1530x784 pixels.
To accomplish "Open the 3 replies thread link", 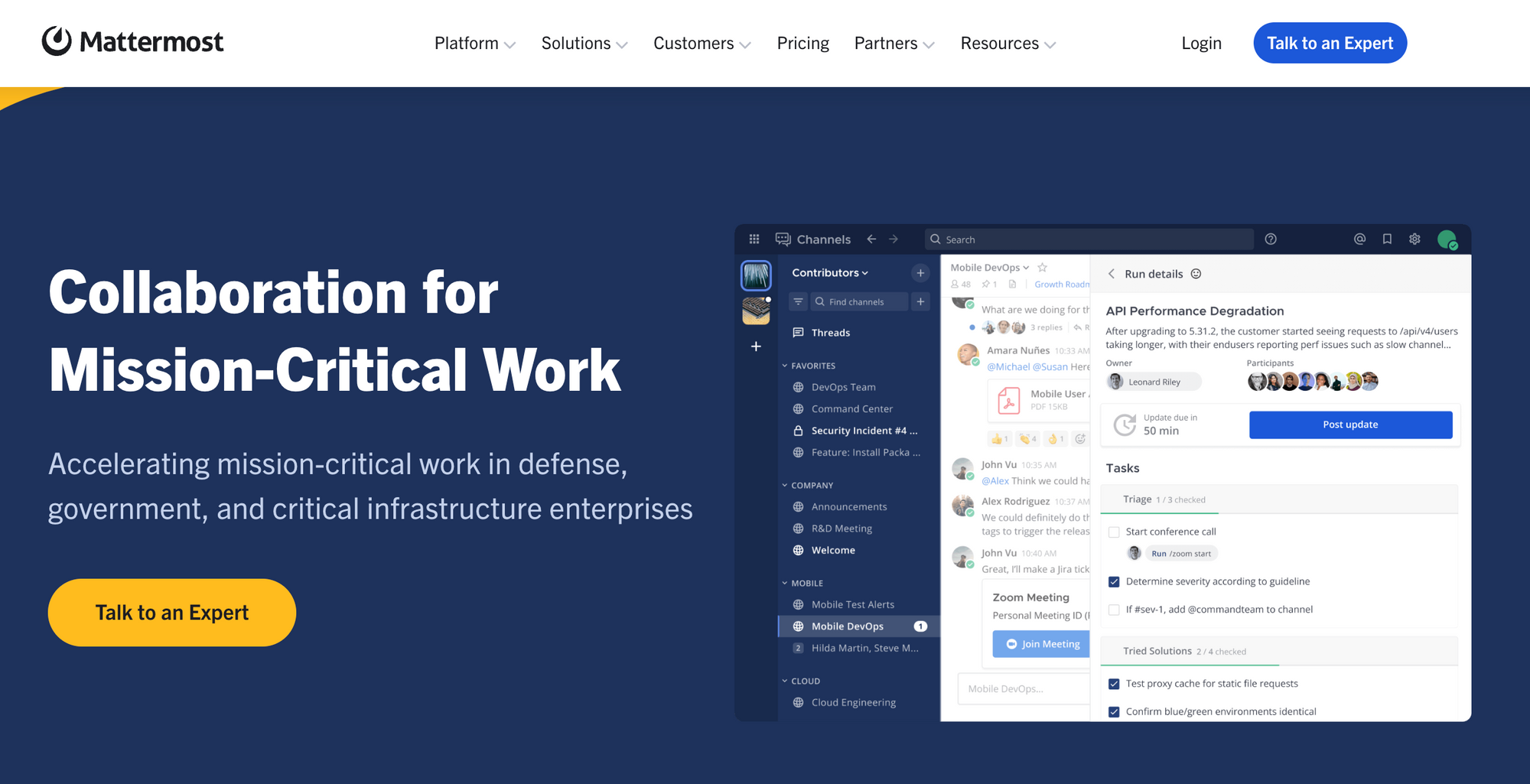I will pyautogui.click(x=1046, y=327).
